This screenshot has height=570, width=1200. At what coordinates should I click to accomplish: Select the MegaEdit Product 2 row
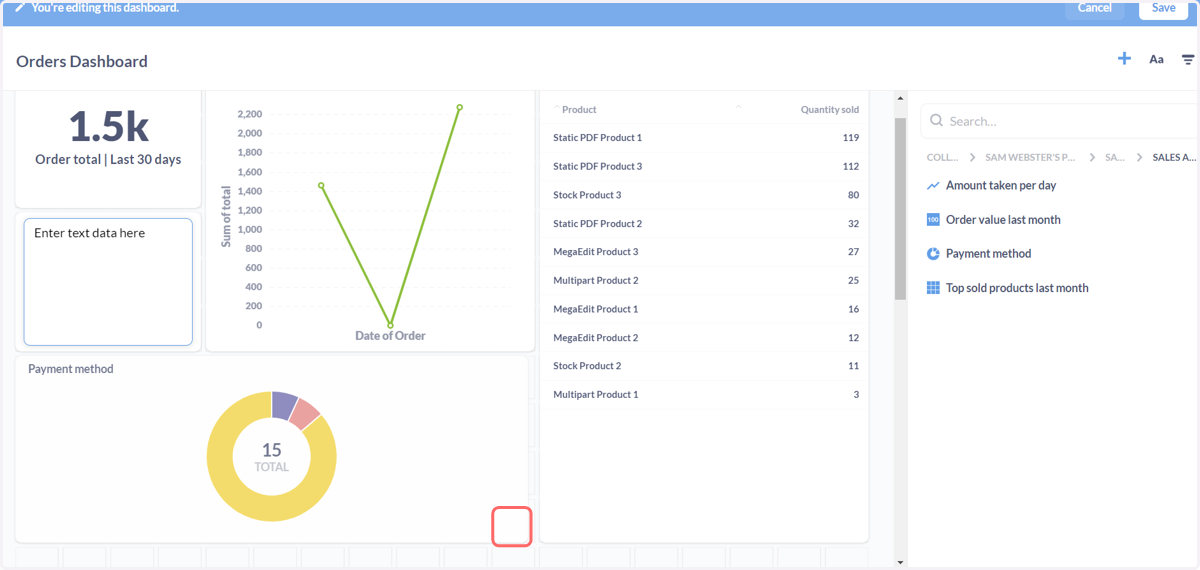[x=705, y=338]
